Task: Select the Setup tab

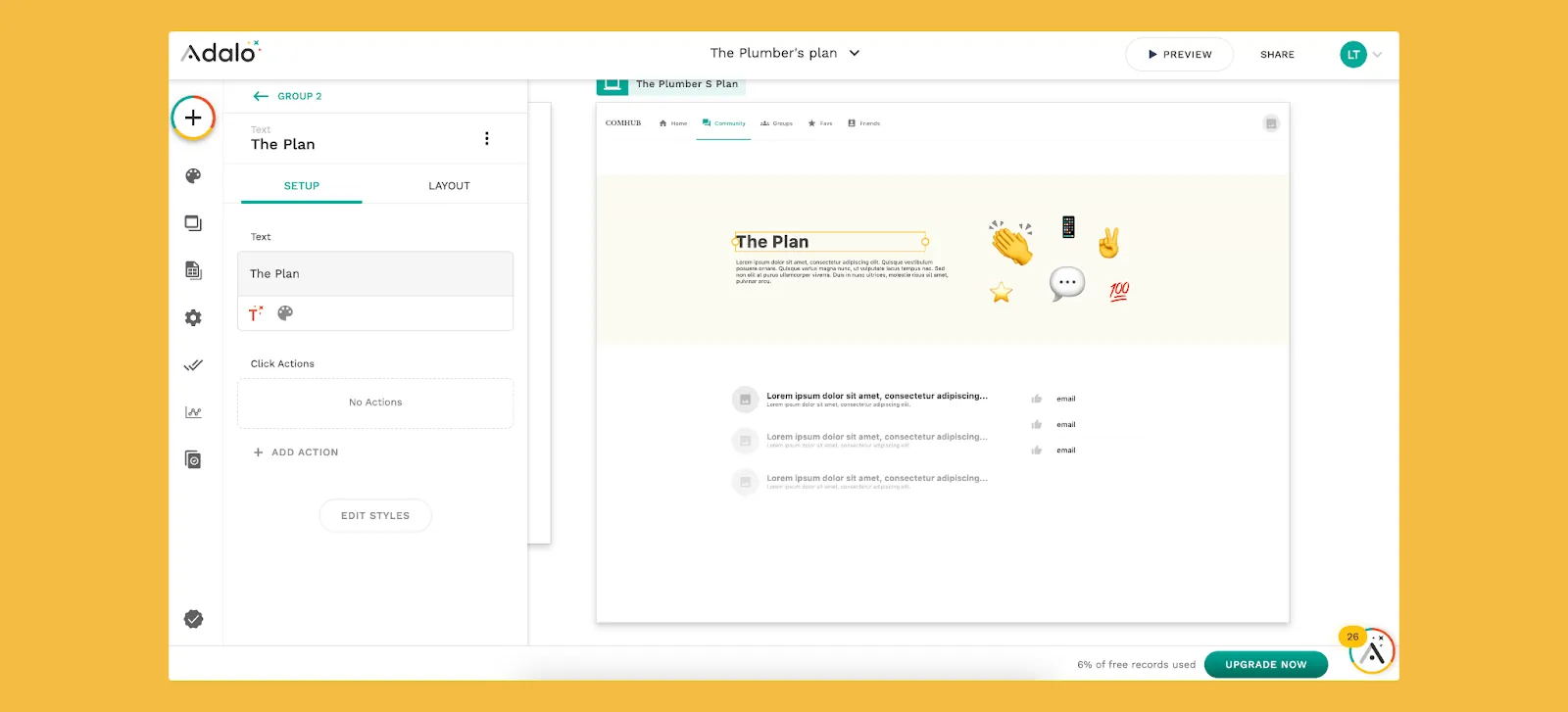Action: [x=302, y=186]
